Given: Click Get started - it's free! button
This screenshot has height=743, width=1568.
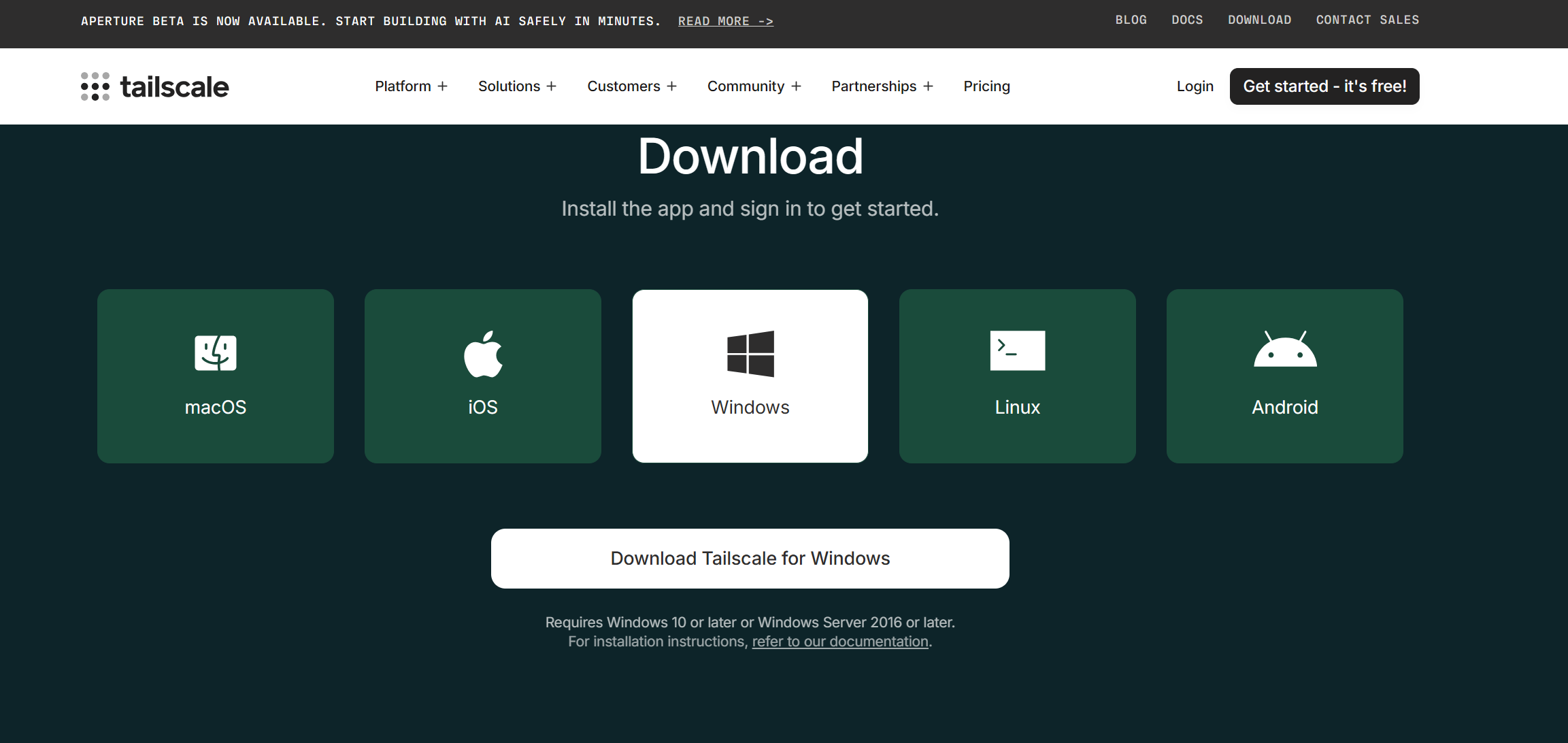Looking at the screenshot, I should click(1324, 86).
